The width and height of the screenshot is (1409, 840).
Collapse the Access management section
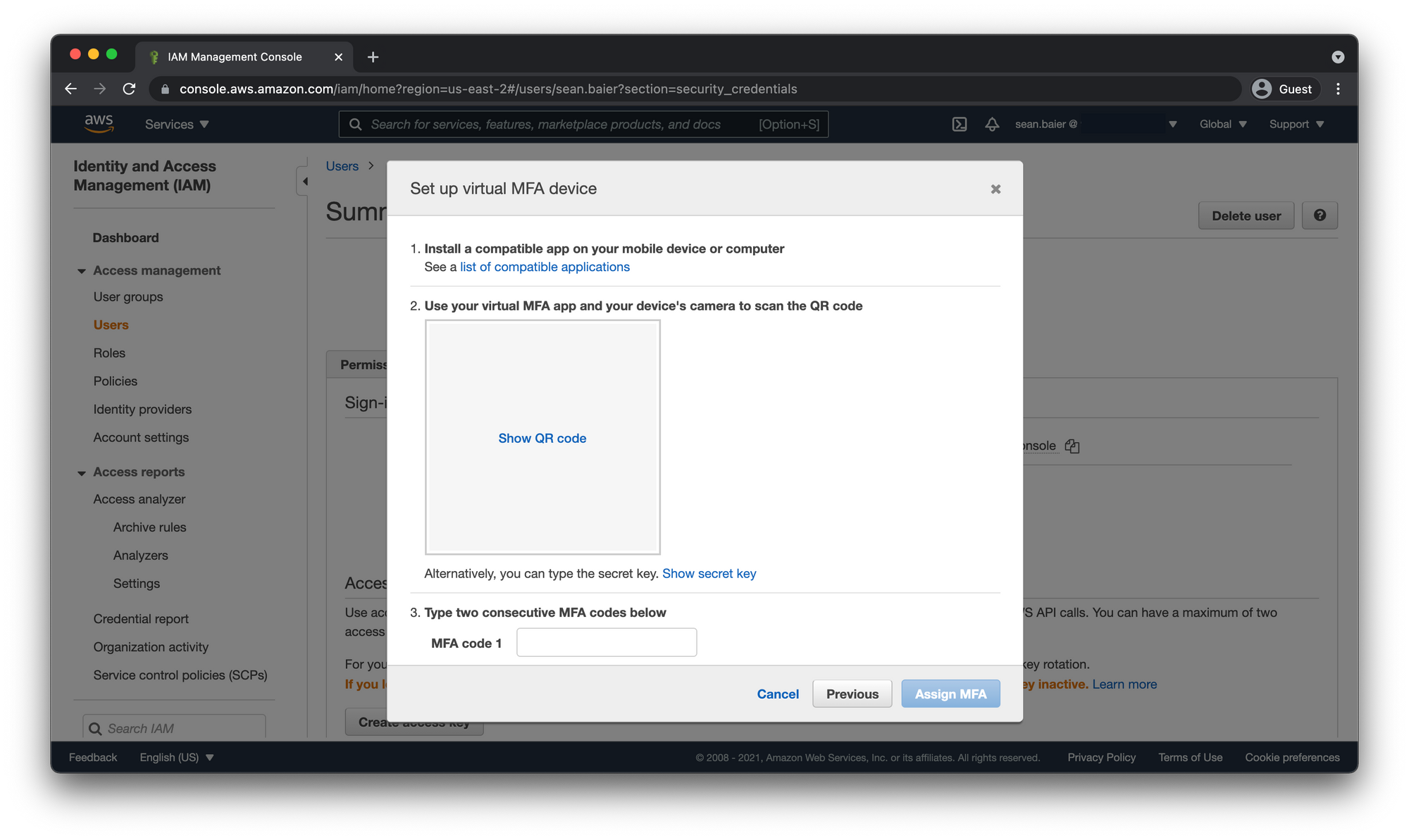click(x=82, y=271)
